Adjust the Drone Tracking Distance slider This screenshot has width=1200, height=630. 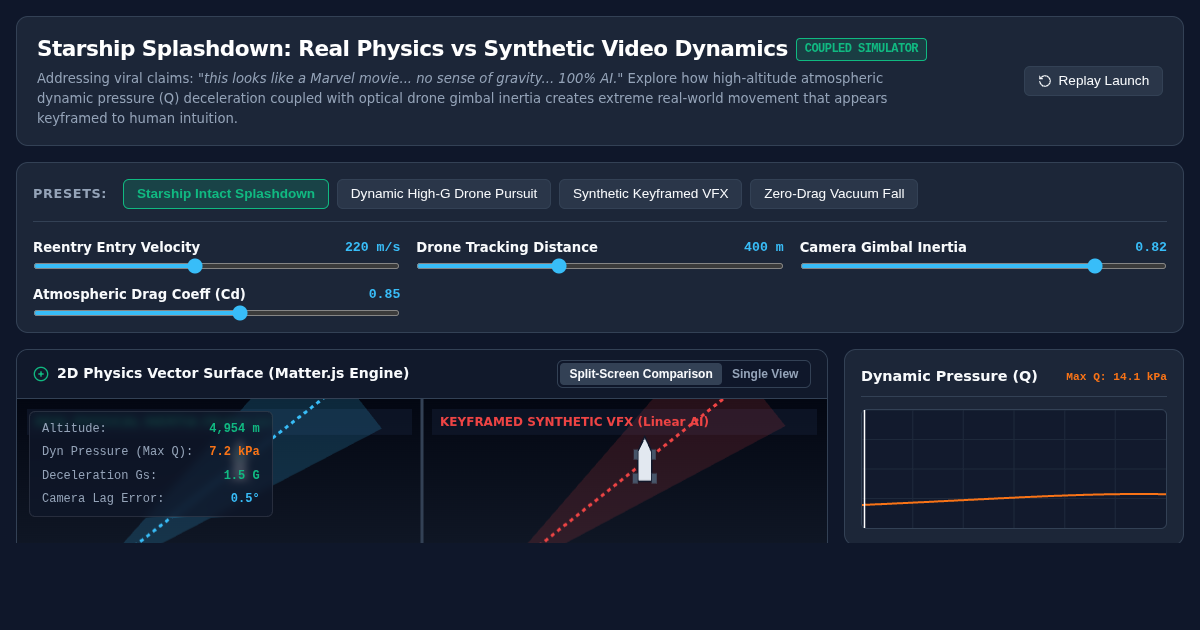coord(600,266)
